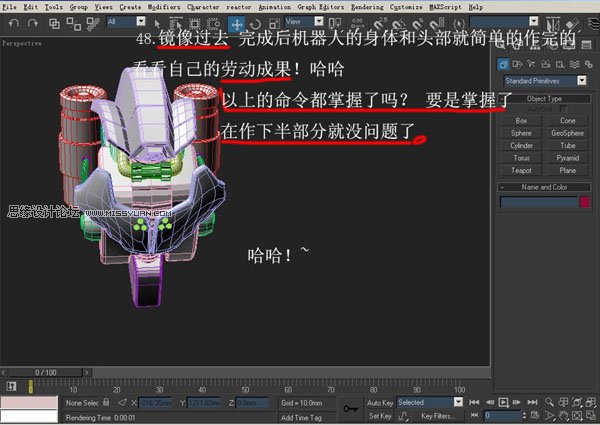
Task: Toggle Angle Snap
Action: [398, 24]
